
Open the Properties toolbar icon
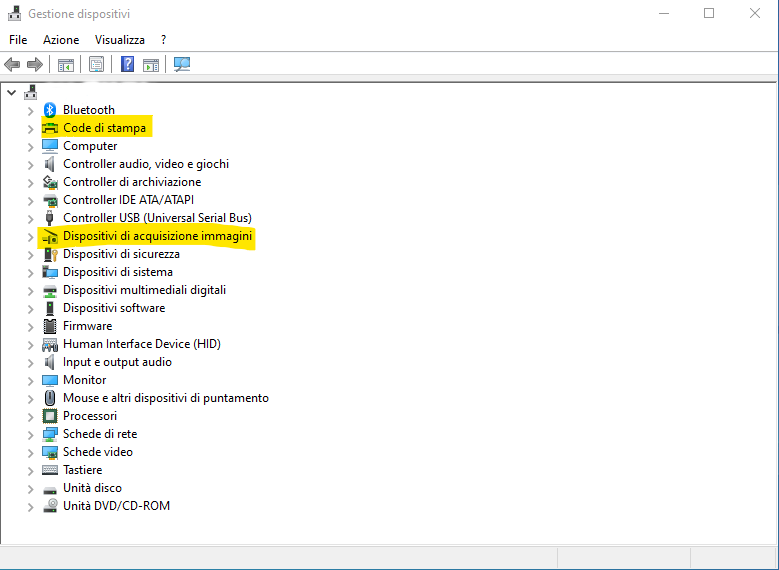point(96,64)
